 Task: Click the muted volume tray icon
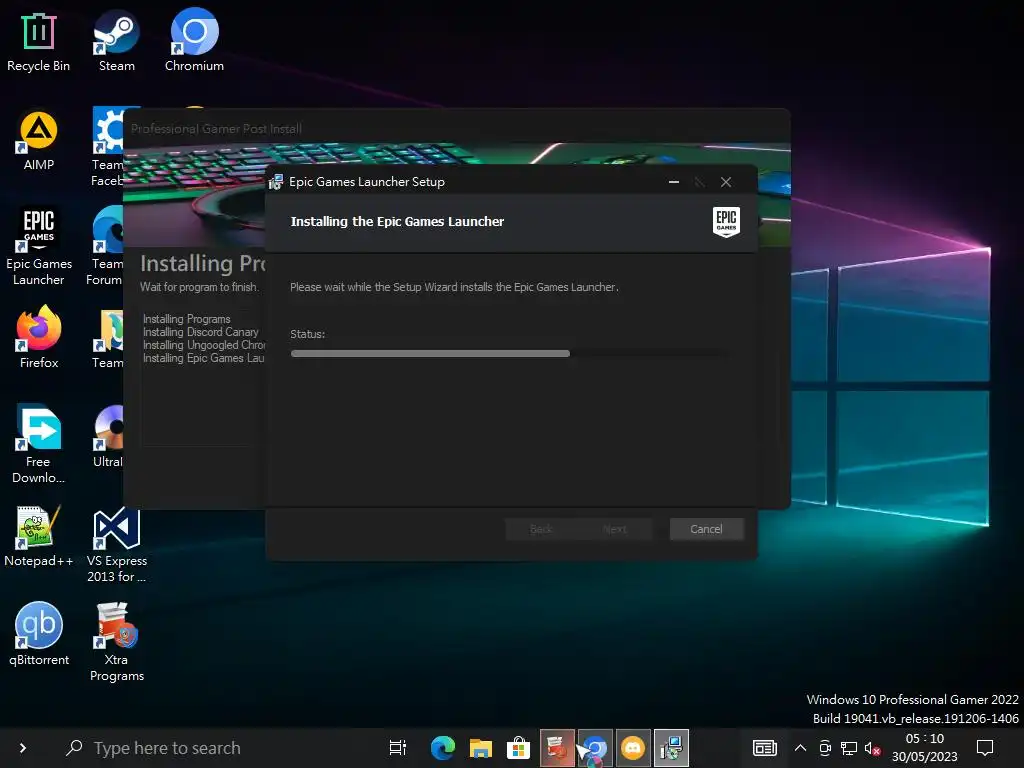click(x=872, y=748)
